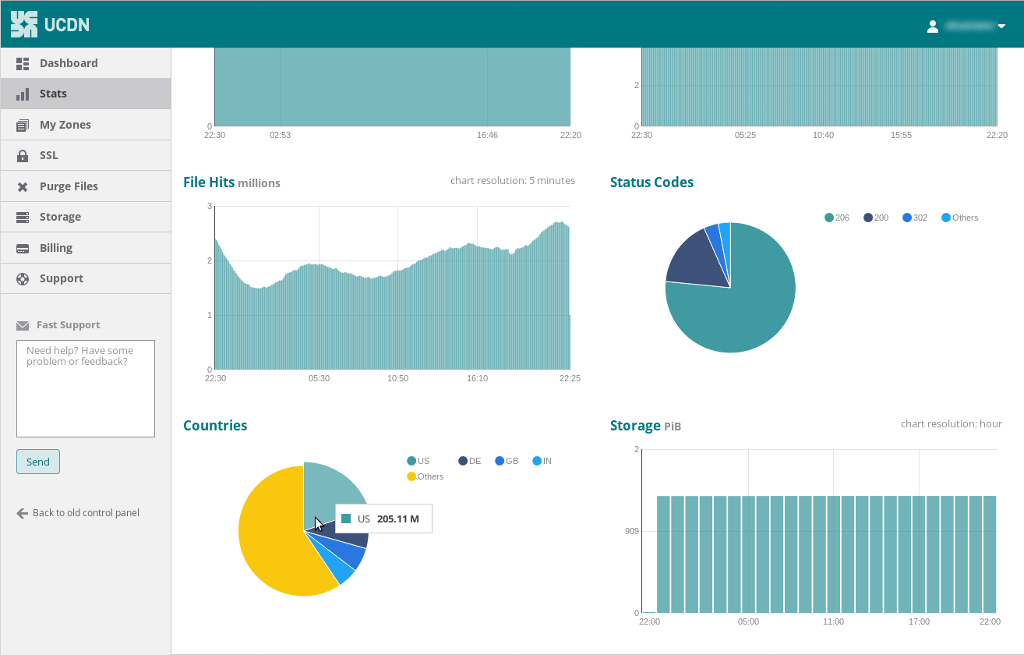The image size is (1024, 655).
Task: Focus the Fast Support message box
Action: 85,388
